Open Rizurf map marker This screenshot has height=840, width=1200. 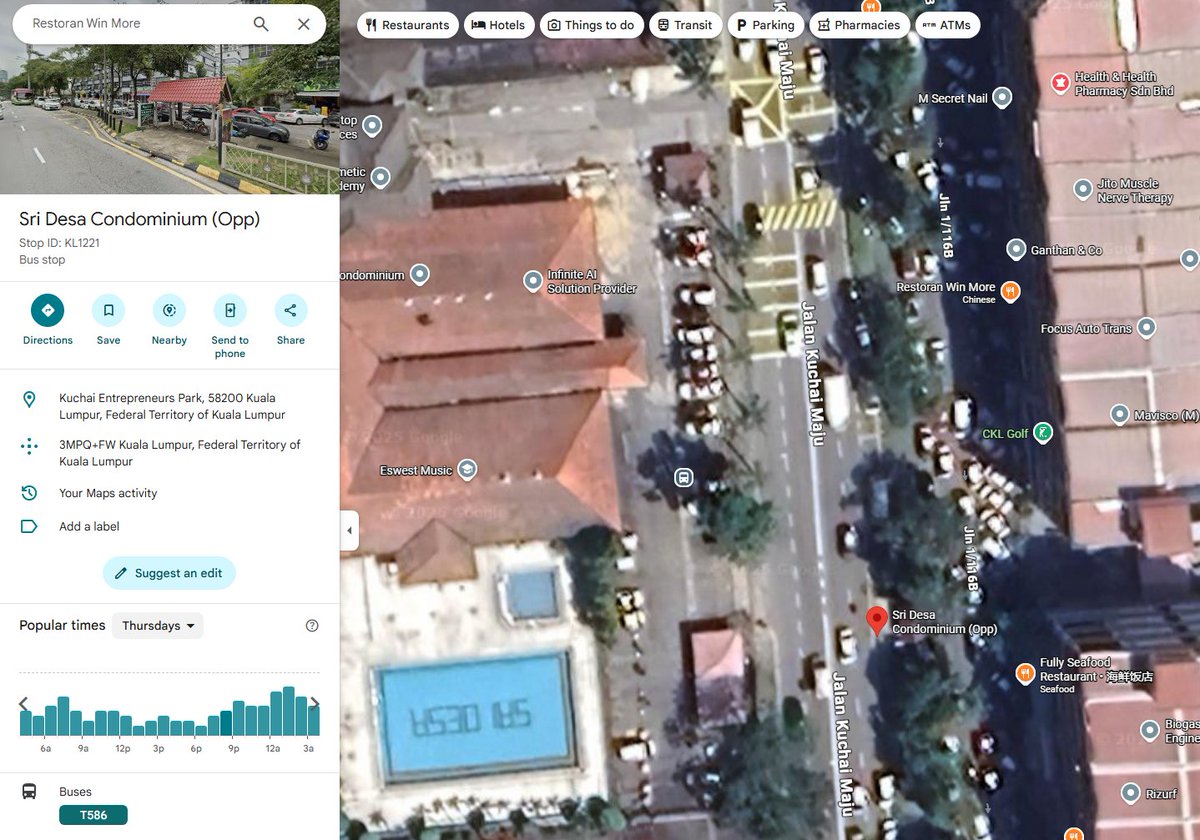[1130, 794]
